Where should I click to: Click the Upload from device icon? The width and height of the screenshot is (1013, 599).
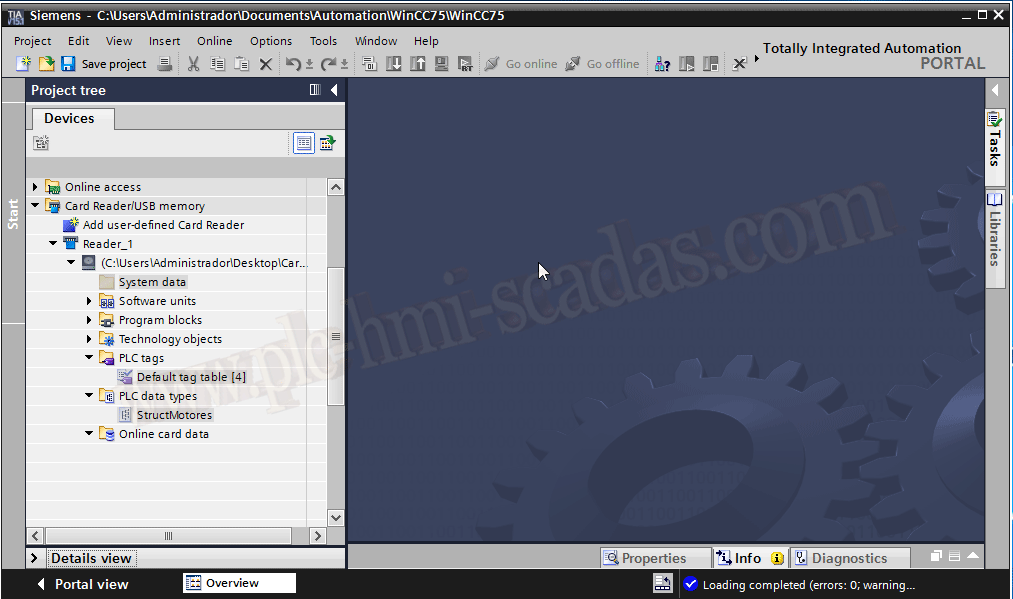418,64
